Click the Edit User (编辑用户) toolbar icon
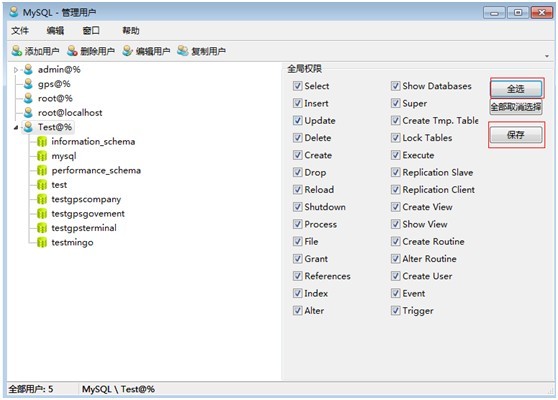The image size is (558, 400). click(x=127, y=51)
